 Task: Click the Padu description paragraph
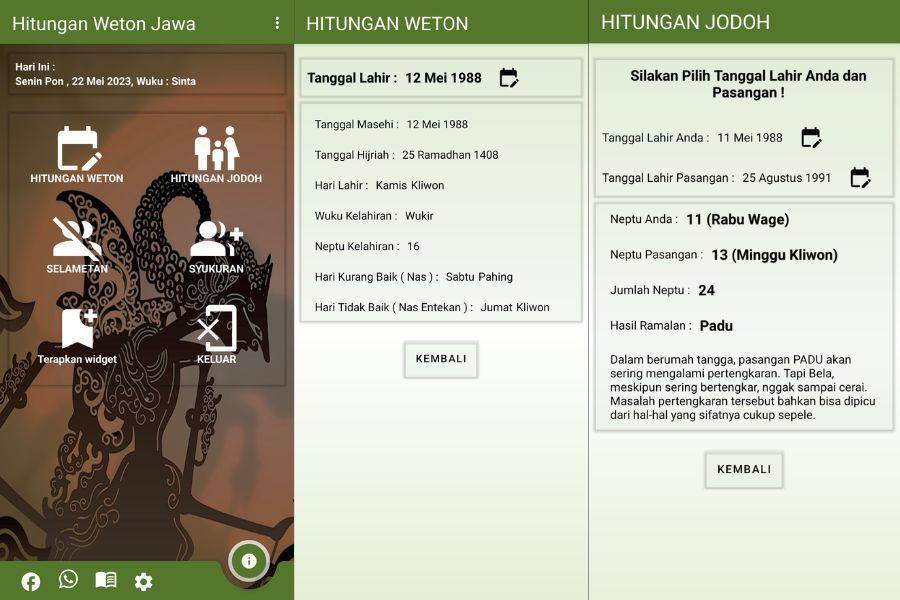click(743, 387)
